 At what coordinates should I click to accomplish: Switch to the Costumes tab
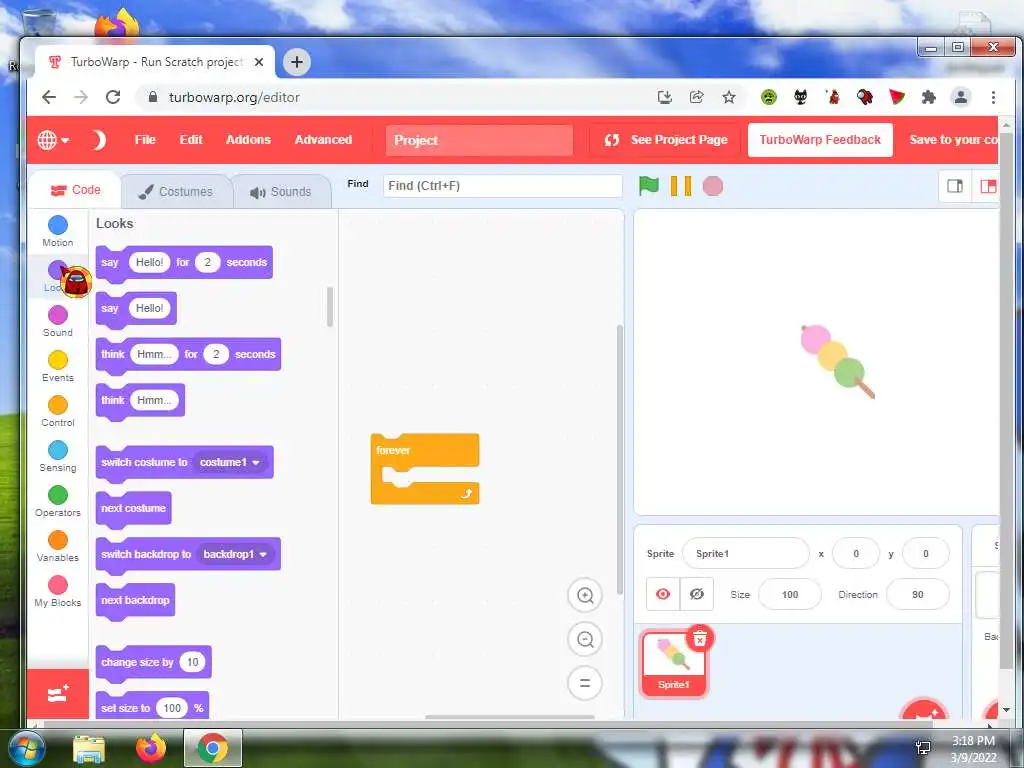[176, 191]
